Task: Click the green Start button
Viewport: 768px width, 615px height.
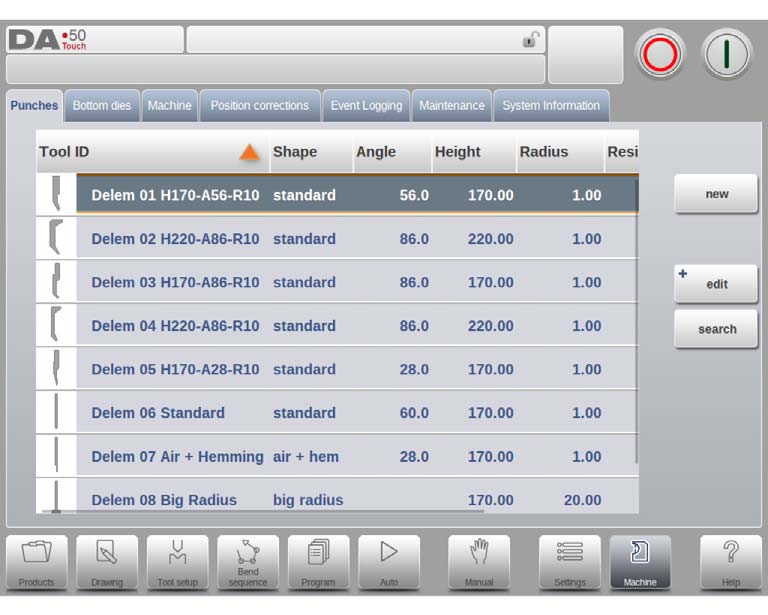Action: pyautogui.click(x=726, y=54)
